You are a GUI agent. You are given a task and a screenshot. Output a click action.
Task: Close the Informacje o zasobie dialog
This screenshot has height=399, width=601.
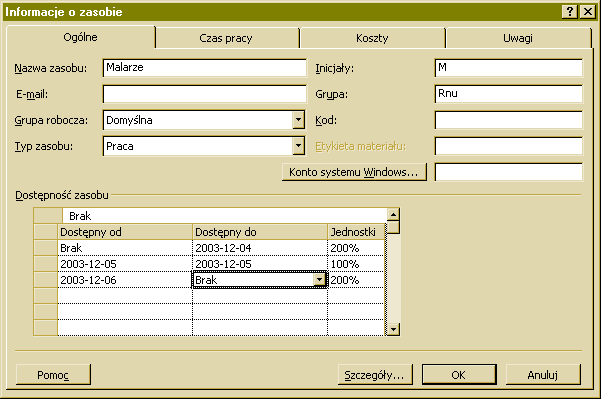point(588,12)
